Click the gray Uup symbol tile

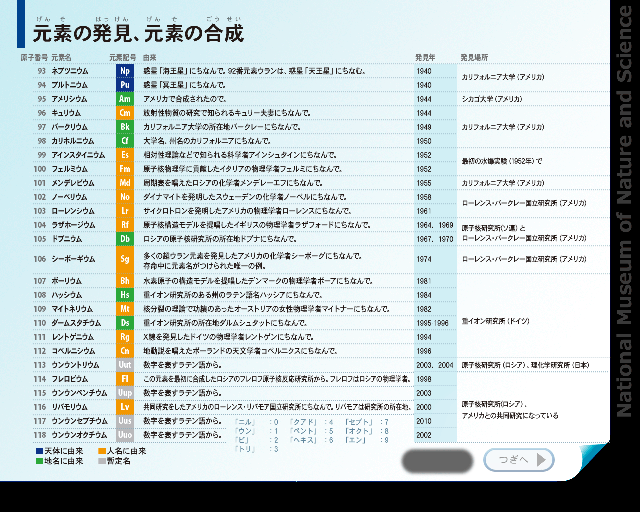pos(125,393)
